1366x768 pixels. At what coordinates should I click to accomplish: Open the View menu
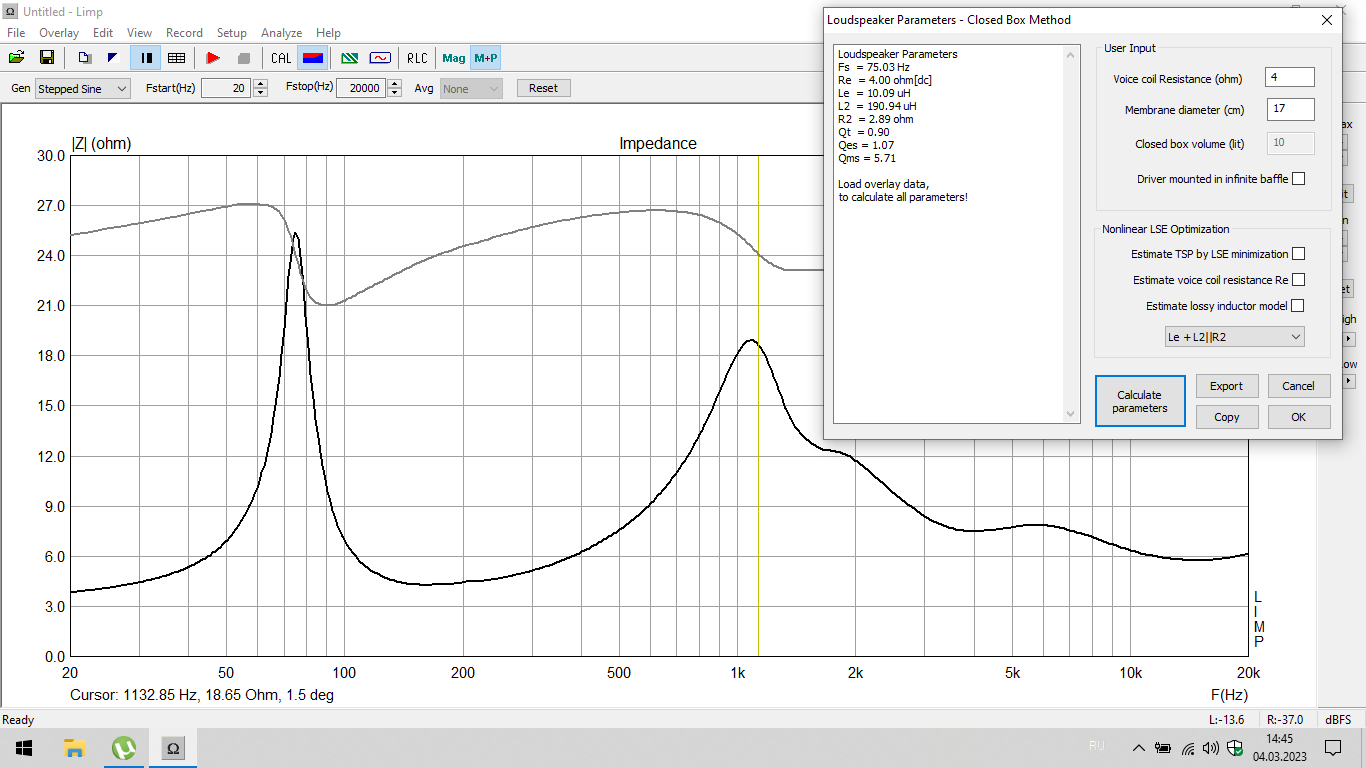click(140, 33)
